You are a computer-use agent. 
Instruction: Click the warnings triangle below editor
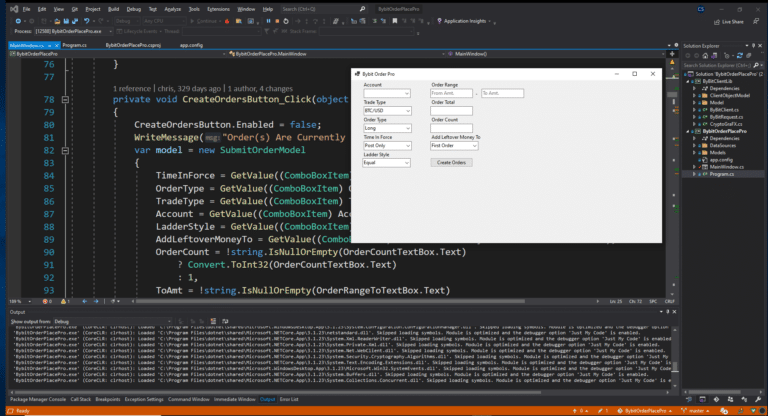pos(64,301)
